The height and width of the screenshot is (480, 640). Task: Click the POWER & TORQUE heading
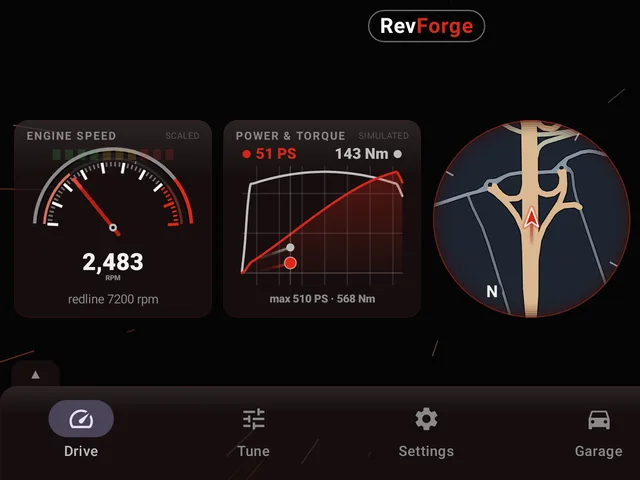(x=291, y=136)
